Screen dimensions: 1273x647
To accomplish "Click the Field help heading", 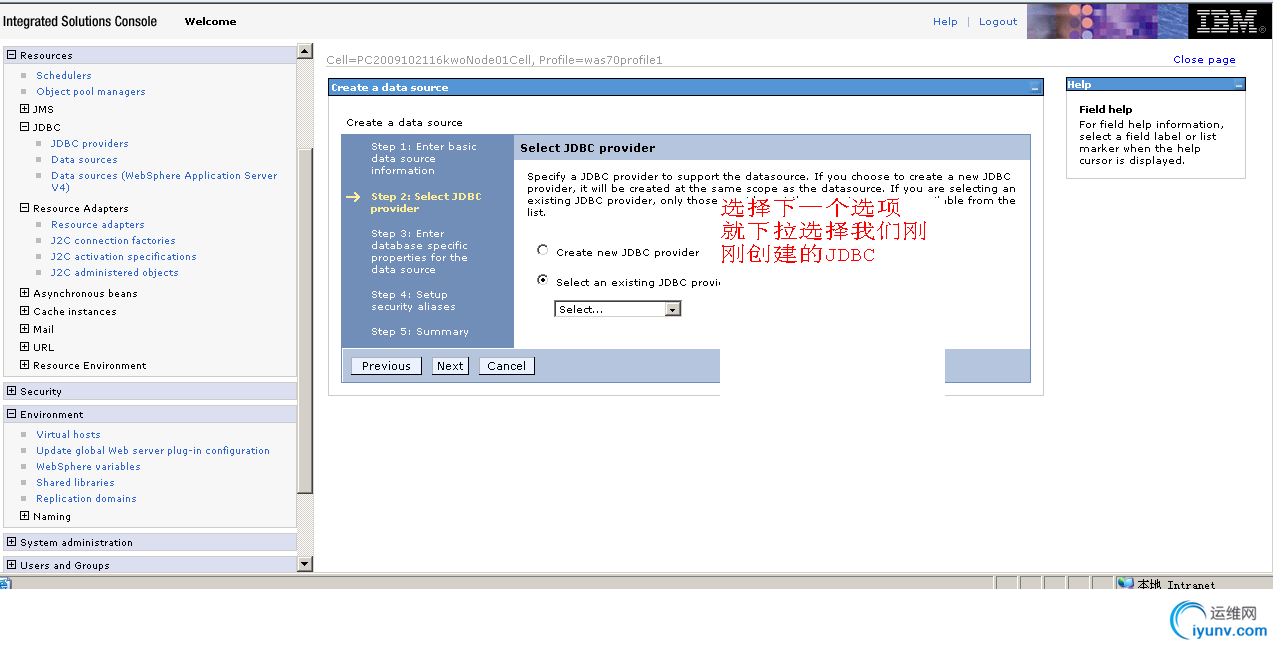I will (x=1105, y=109).
